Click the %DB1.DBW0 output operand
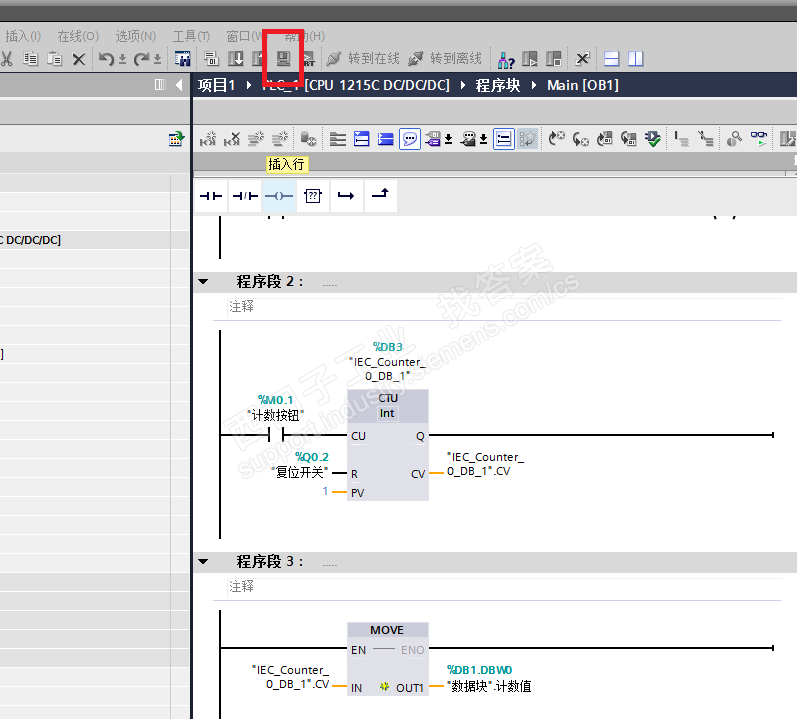Image resolution: width=797 pixels, height=719 pixels. [479, 670]
